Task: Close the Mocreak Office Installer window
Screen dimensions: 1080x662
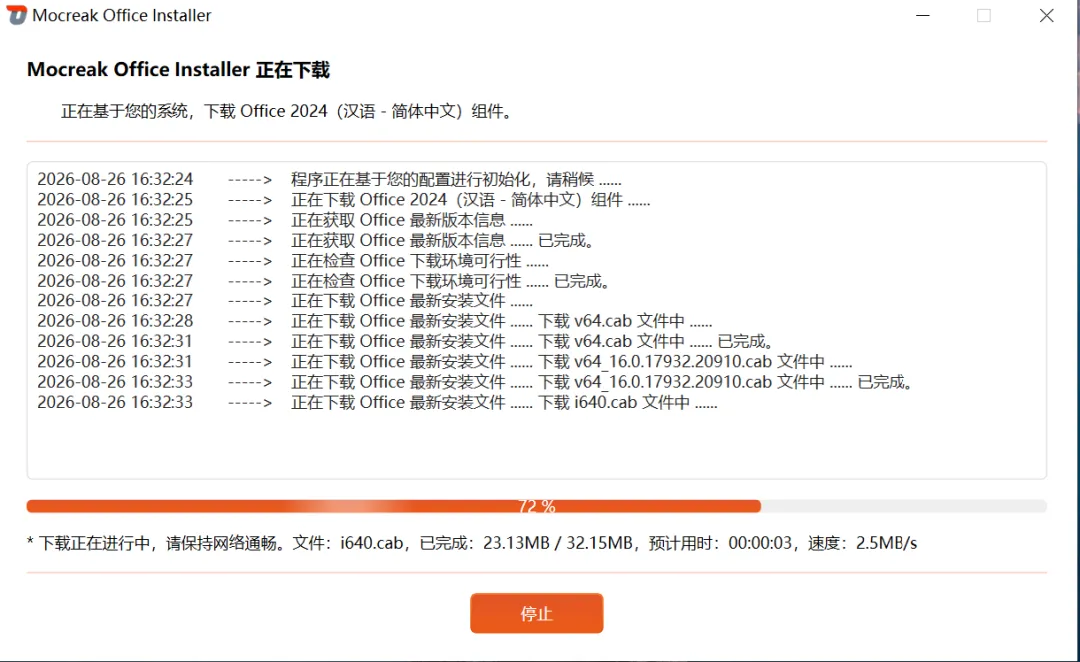Action: pyautogui.click(x=1046, y=15)
